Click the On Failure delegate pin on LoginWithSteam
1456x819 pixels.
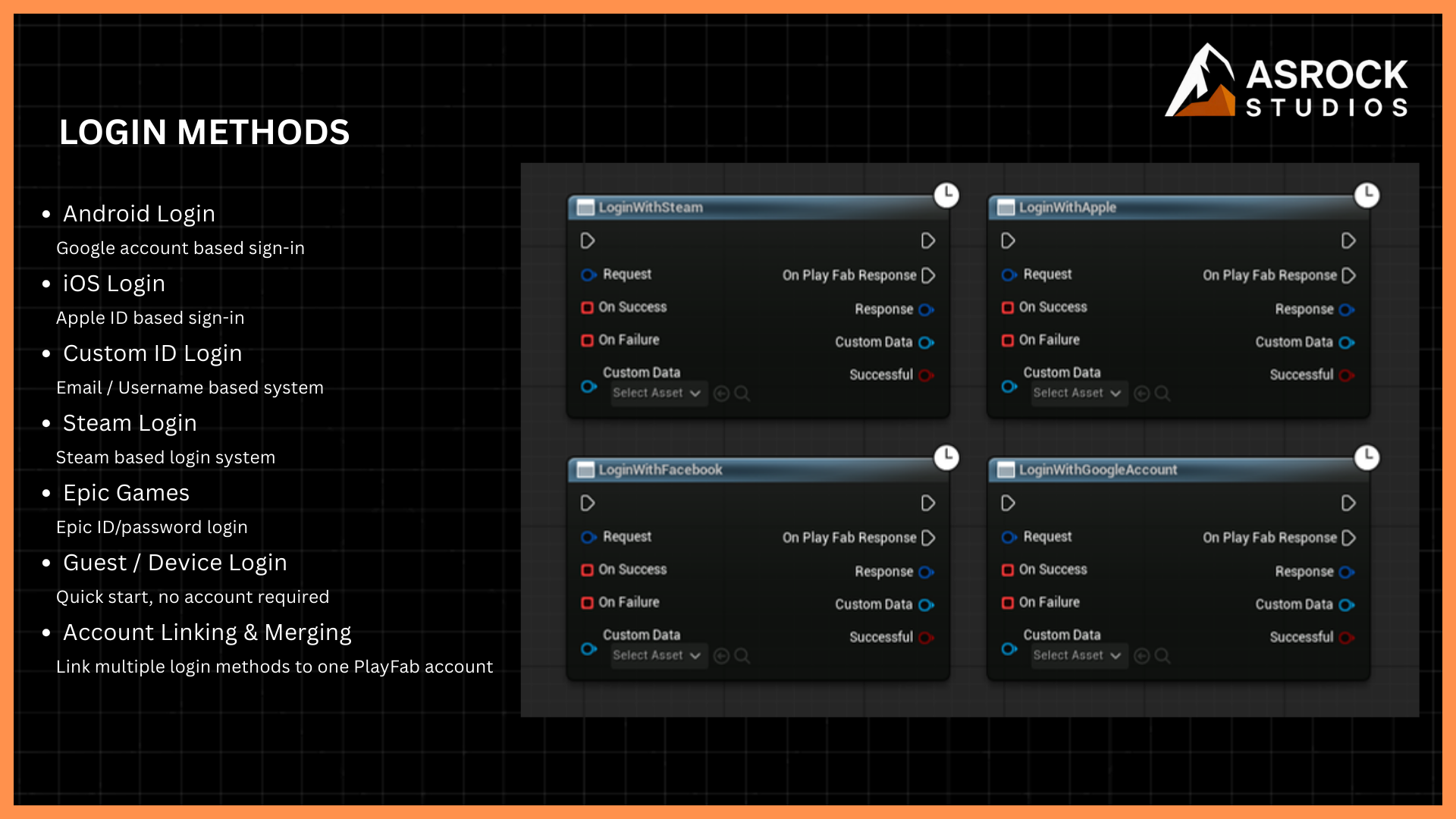click(587, 340)
